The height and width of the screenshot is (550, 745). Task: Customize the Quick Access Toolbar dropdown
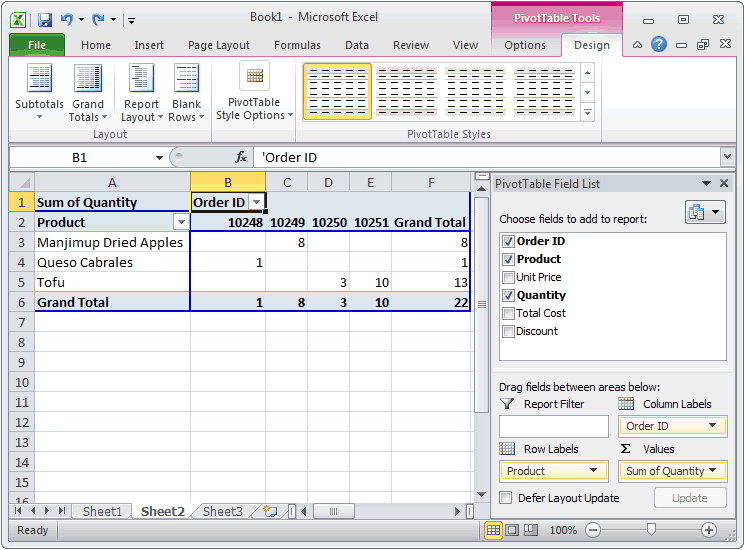coord(131,20)
